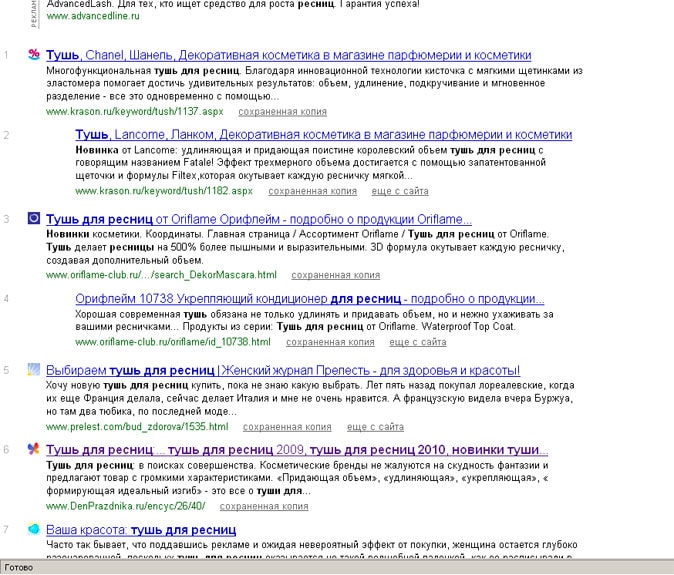Click 'еще с сайта' for krason 1182.aspx

point(400,191)
